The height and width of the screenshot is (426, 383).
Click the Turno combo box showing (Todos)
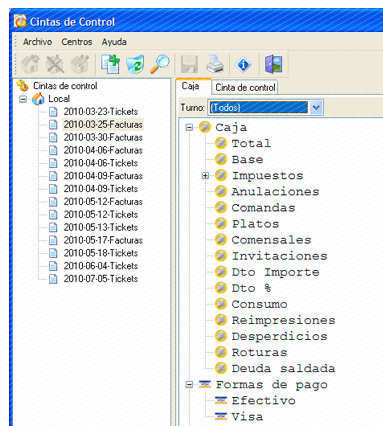(265, 108)
